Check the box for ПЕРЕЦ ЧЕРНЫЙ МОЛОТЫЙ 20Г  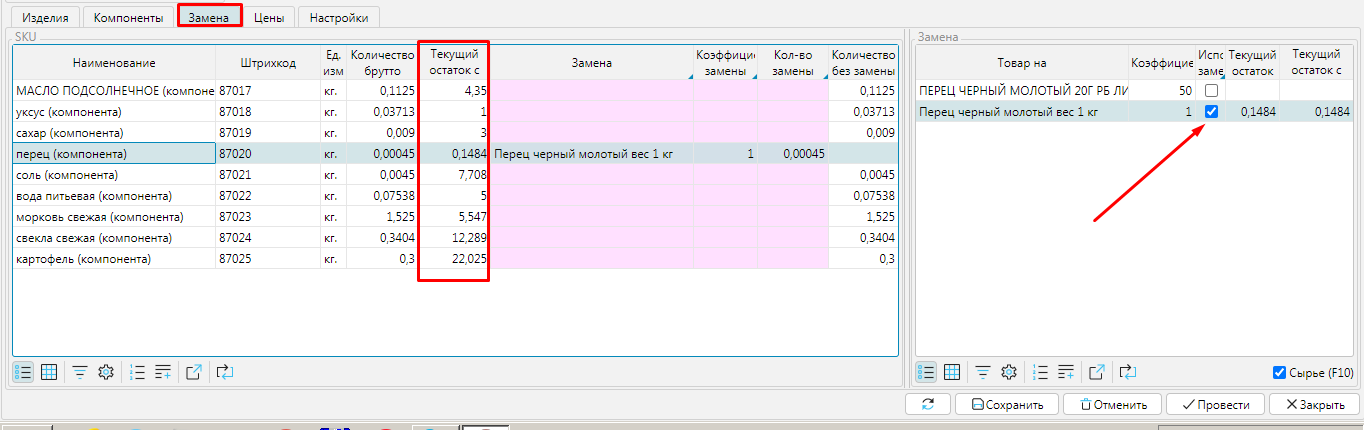pos(1211,91)
